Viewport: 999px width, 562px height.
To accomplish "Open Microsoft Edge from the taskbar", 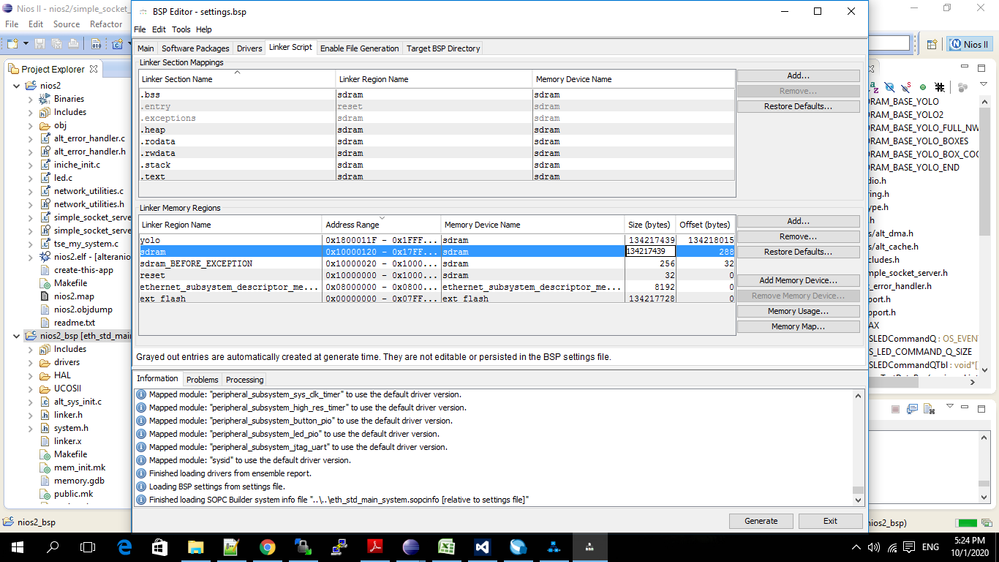I will 124,547.
